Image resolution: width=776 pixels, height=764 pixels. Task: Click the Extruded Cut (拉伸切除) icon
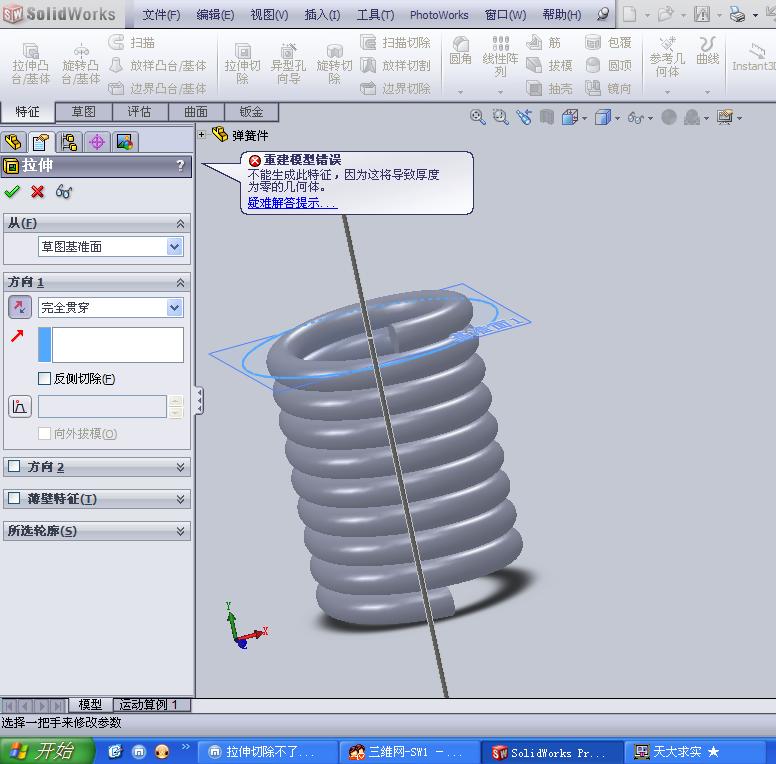coord(242,63)
